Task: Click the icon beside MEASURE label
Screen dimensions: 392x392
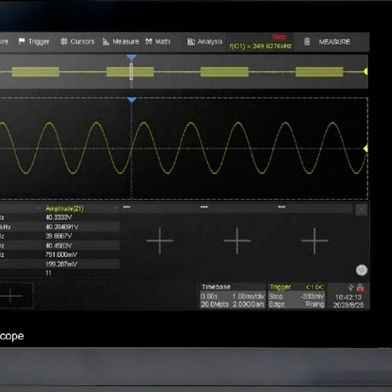Action: pyautogui.click(x=307, y=42)
